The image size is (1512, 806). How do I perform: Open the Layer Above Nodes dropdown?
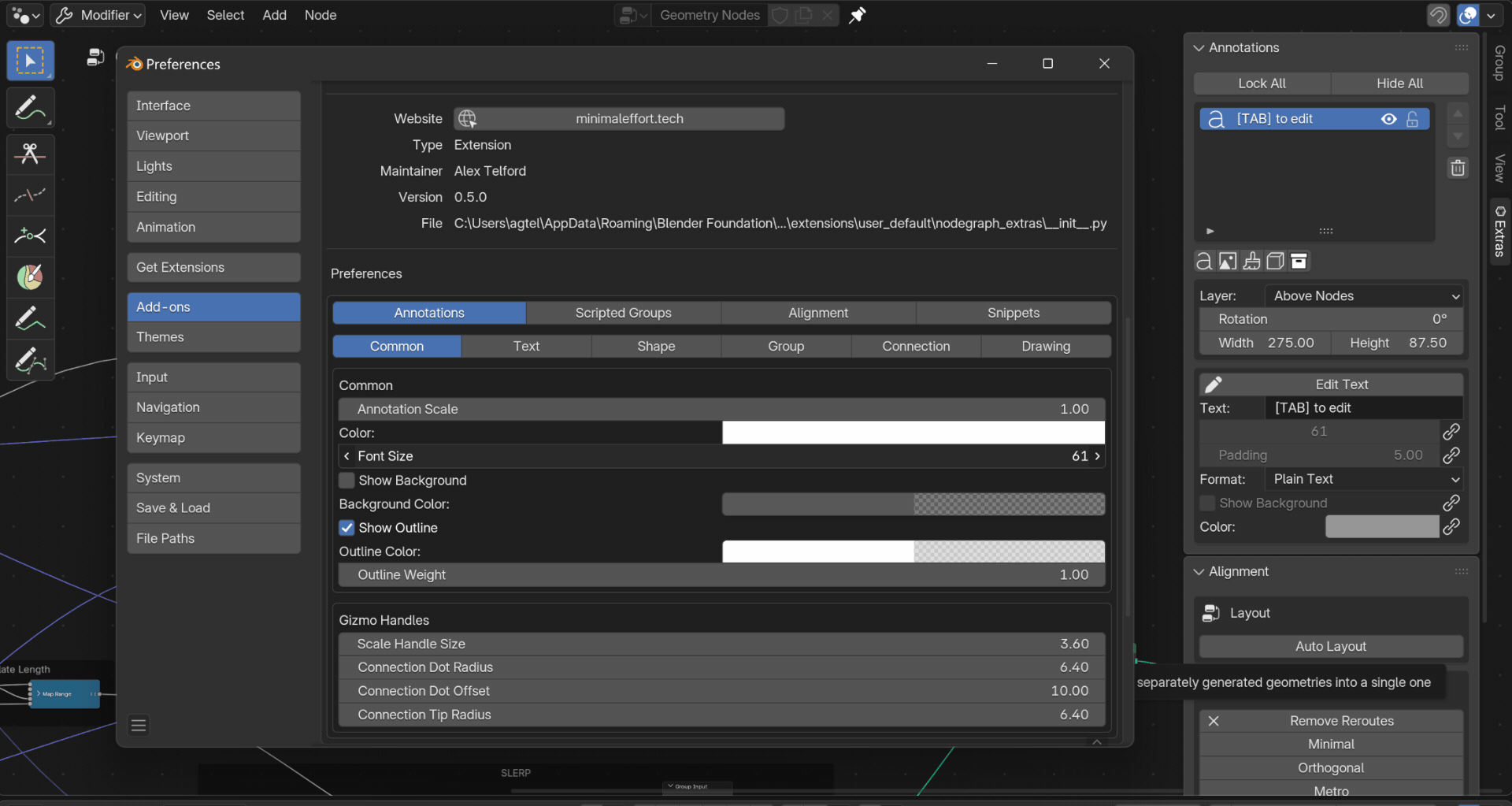(1365, 295)
